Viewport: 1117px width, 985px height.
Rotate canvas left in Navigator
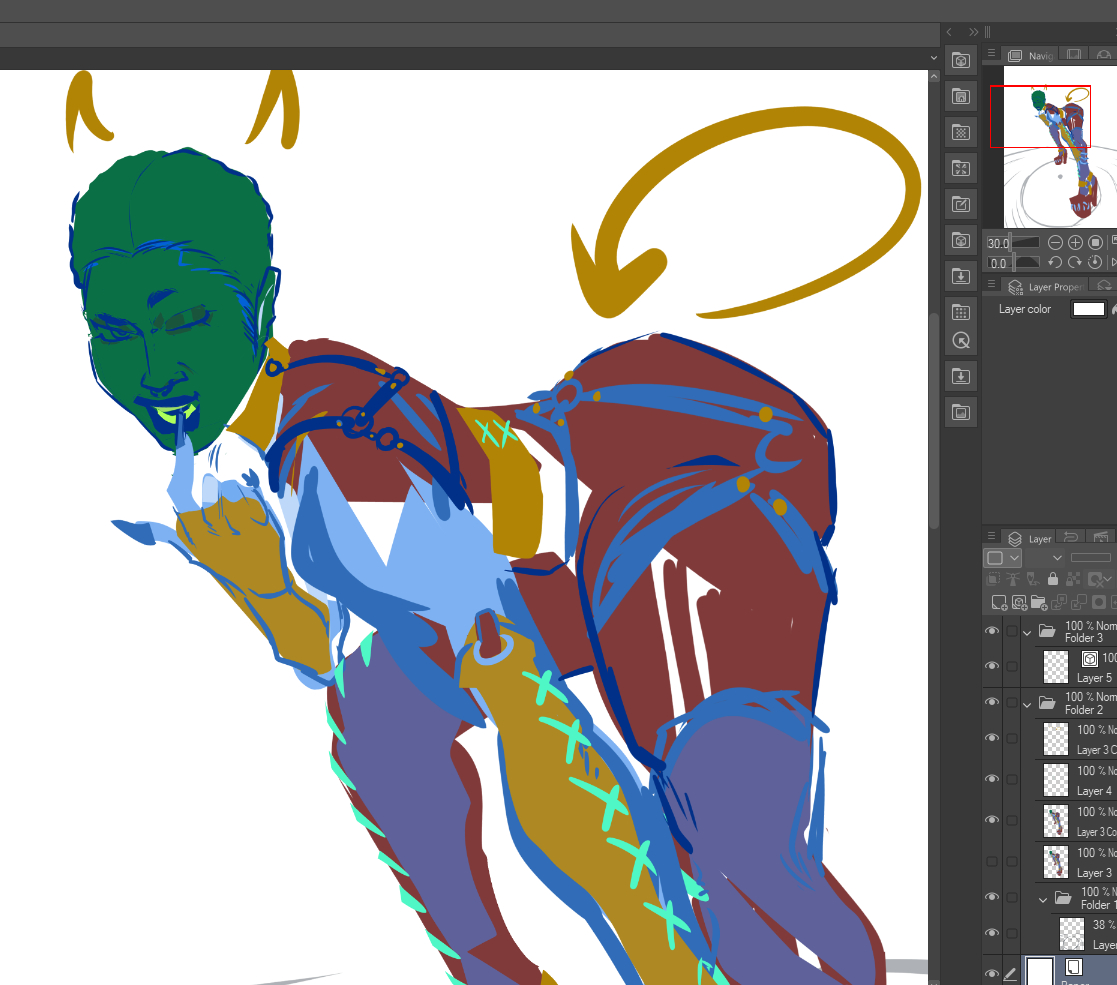1055,262
